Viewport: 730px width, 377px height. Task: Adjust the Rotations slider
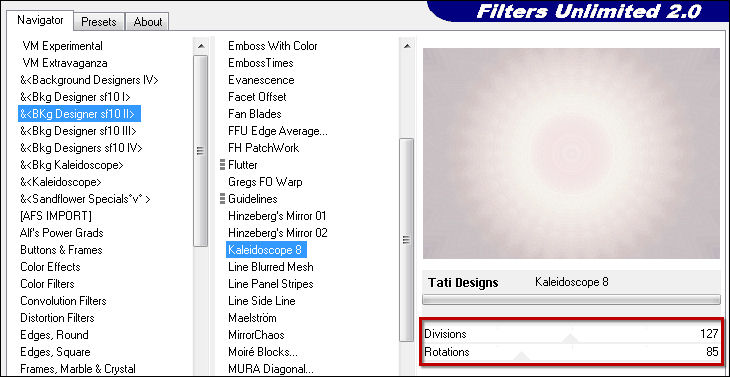[571, 352]
